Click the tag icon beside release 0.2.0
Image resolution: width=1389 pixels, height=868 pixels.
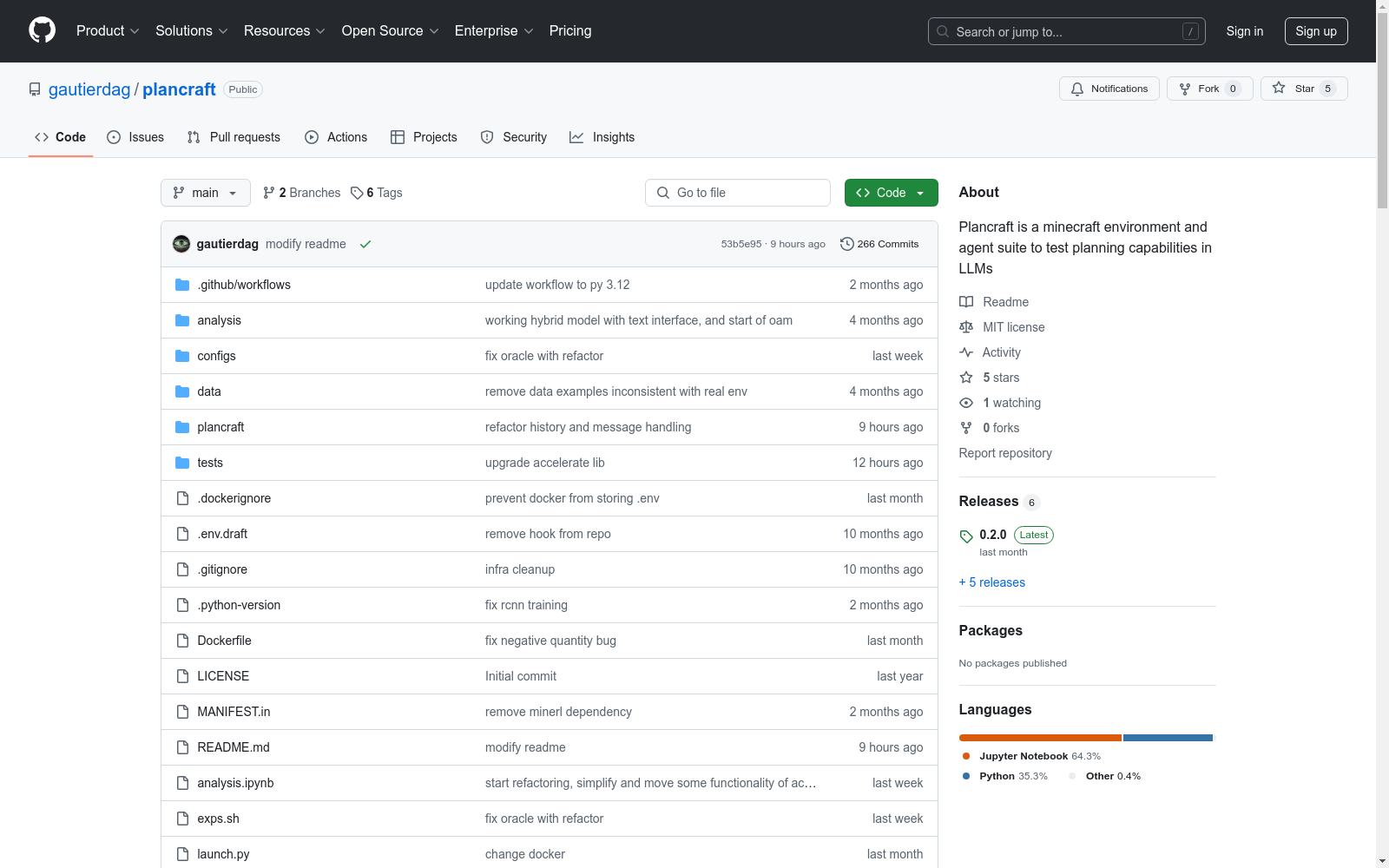tap(966, 536)
